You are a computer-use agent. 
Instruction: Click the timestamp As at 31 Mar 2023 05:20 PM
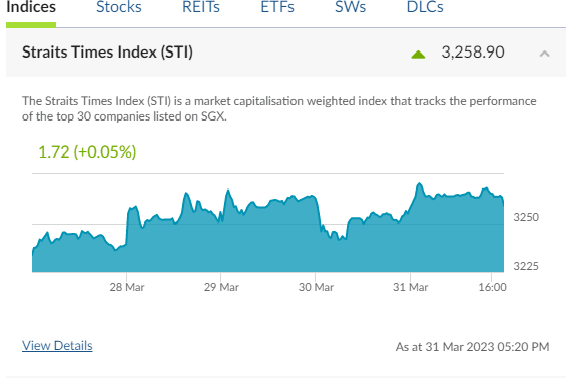tap(472, 347)
